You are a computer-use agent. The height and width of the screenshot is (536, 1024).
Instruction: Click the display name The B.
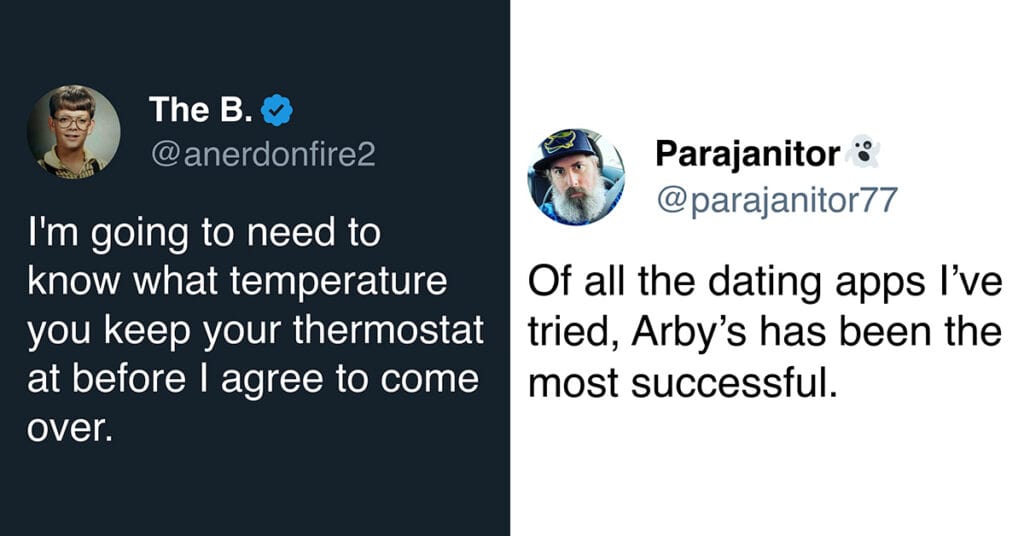(200, 110)
